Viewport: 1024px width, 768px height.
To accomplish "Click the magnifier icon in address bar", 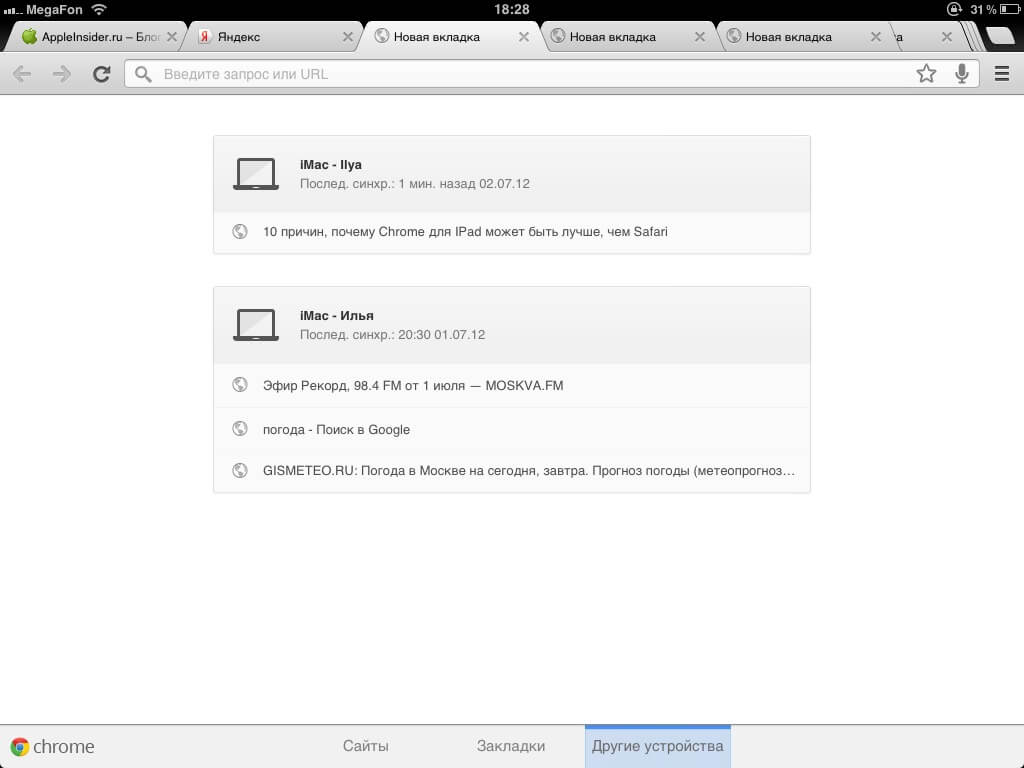I will (x=143, y=74).
